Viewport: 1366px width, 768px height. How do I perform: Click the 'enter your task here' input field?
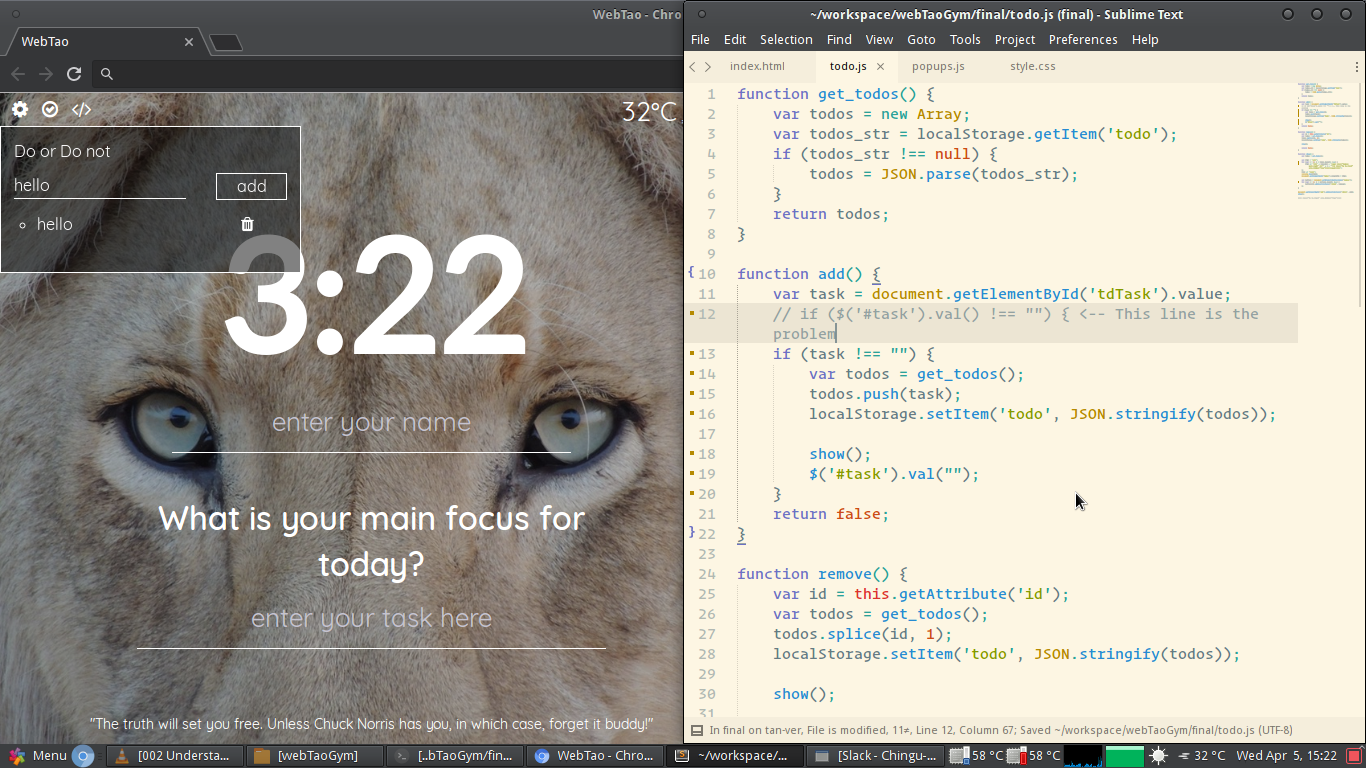click(x=371, y=620)
